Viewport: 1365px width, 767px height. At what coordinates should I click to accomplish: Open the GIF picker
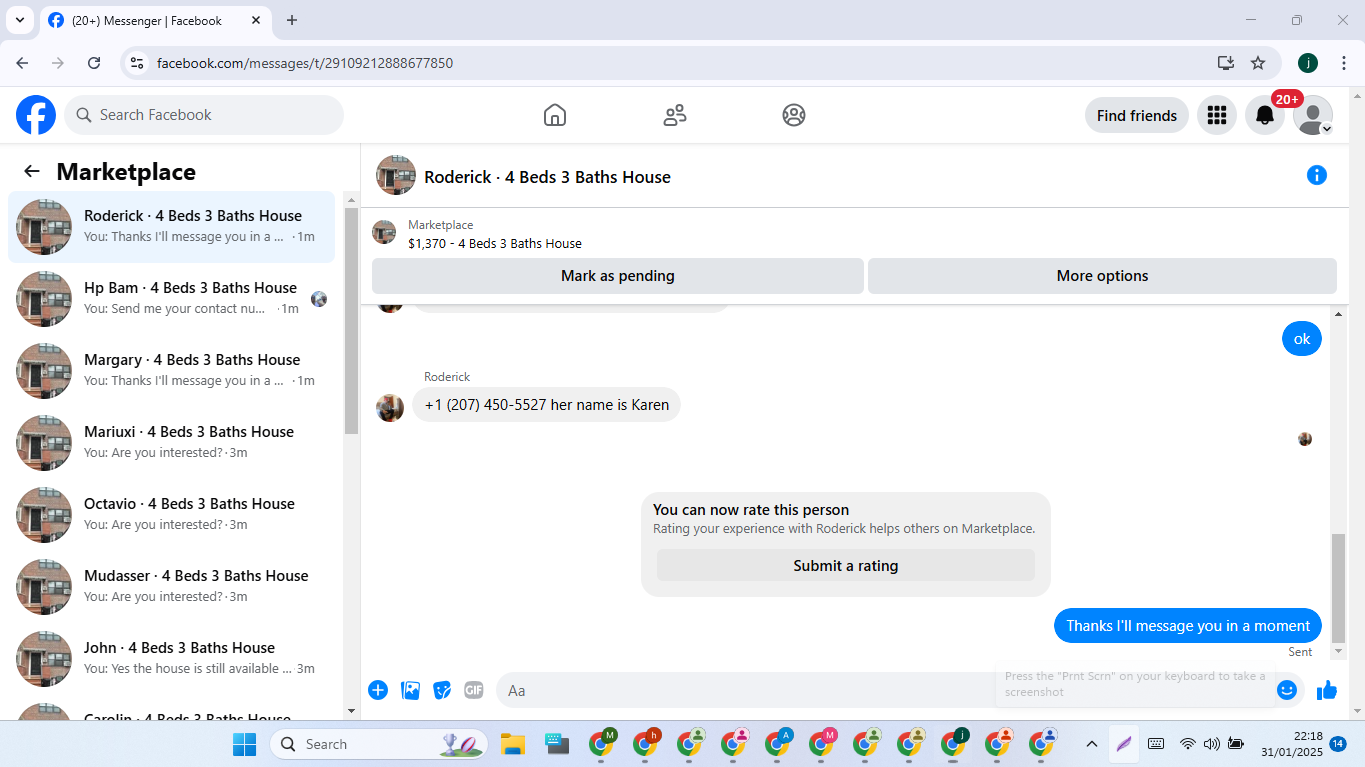point(474,690)
